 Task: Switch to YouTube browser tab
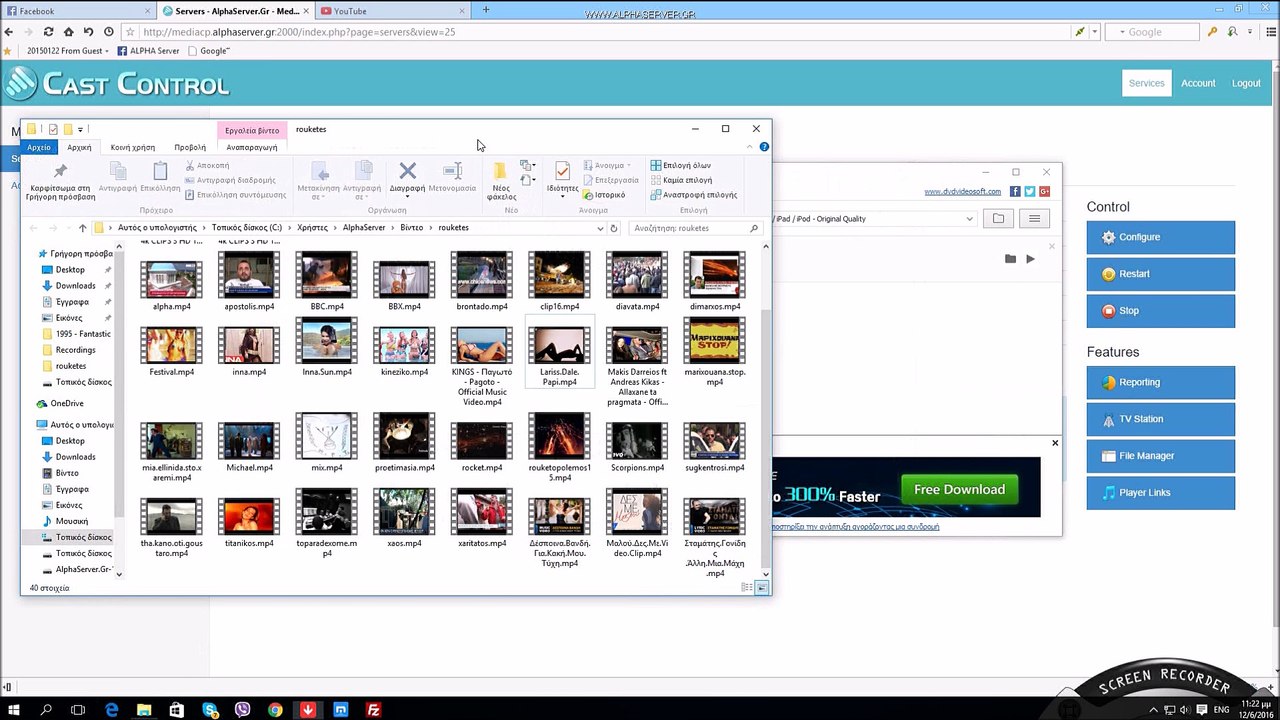[391, 11]
